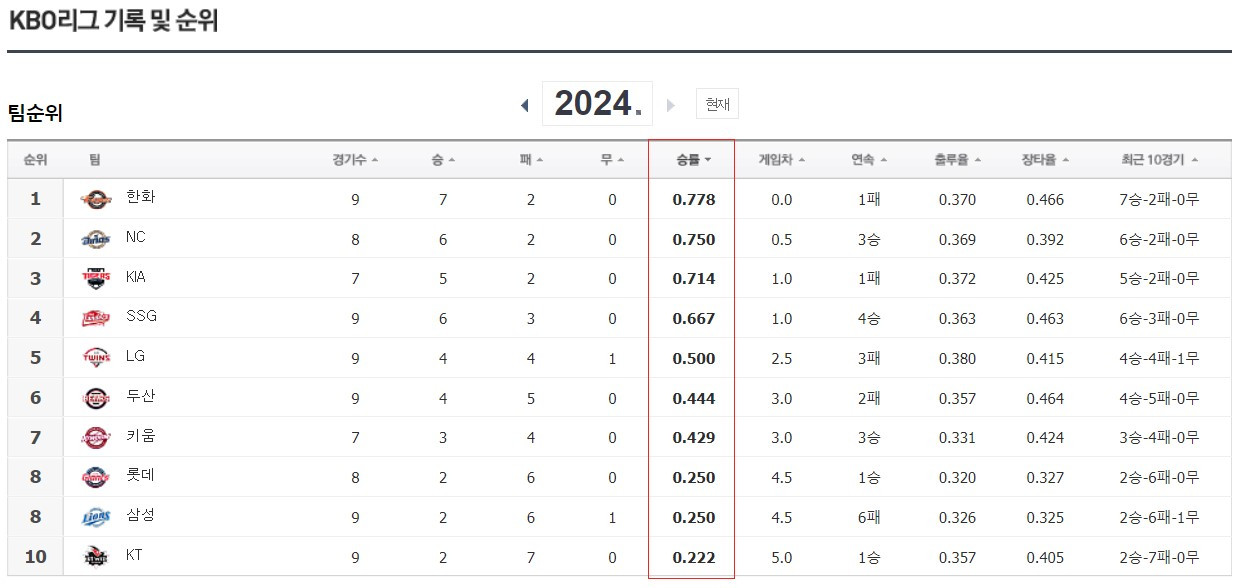The width and height of the screenshot is (1242, 588).
Task: Switch to the 팀순위 section
Action: click(37, 113)
